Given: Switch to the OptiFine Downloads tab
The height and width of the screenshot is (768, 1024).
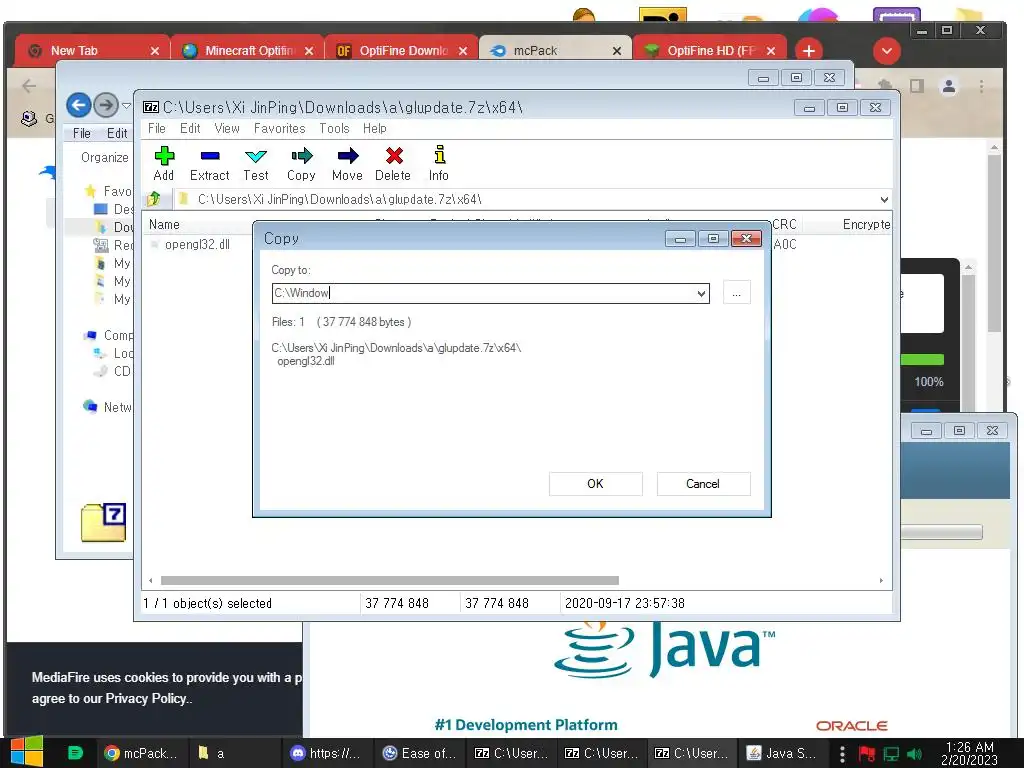Looking at the screenshot, I should [x=400, y=50].
